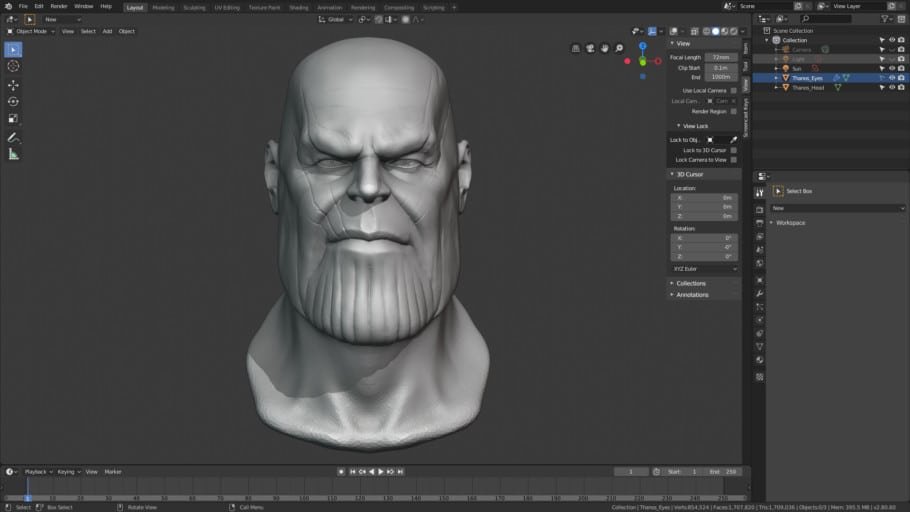Switch to the Shading workspace tab

299,8
